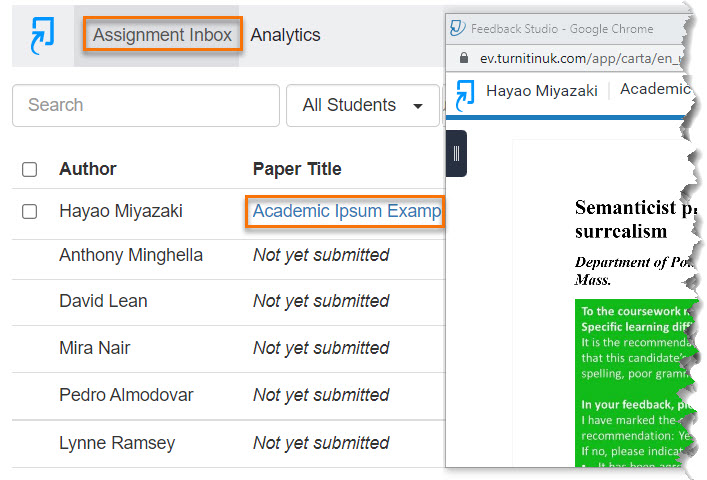
Task: Tick the select-all checkbox beside Author header
Action: [30, 169]
